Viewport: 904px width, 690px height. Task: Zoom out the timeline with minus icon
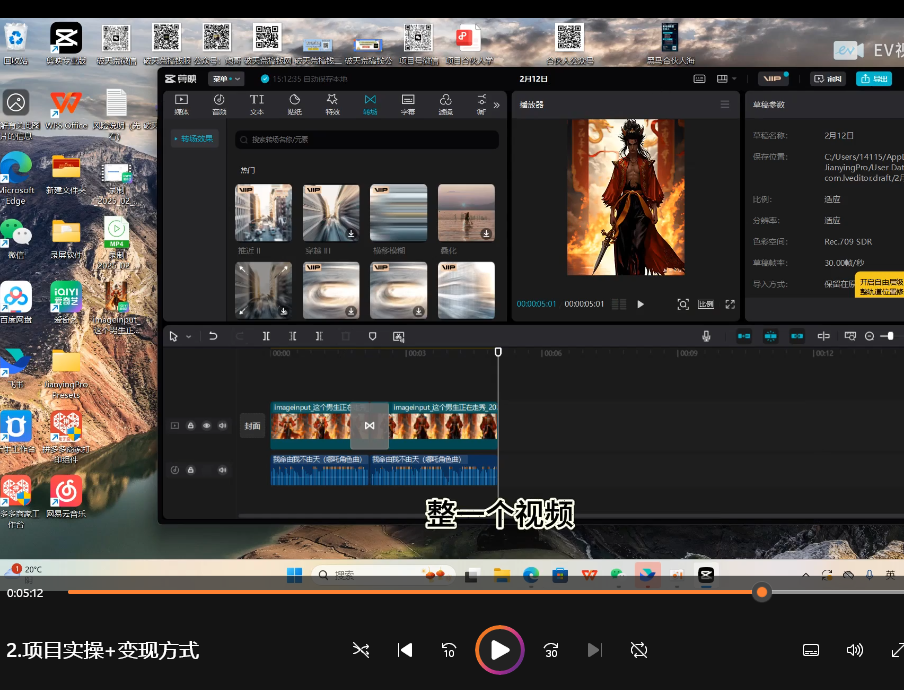[869, 336]
